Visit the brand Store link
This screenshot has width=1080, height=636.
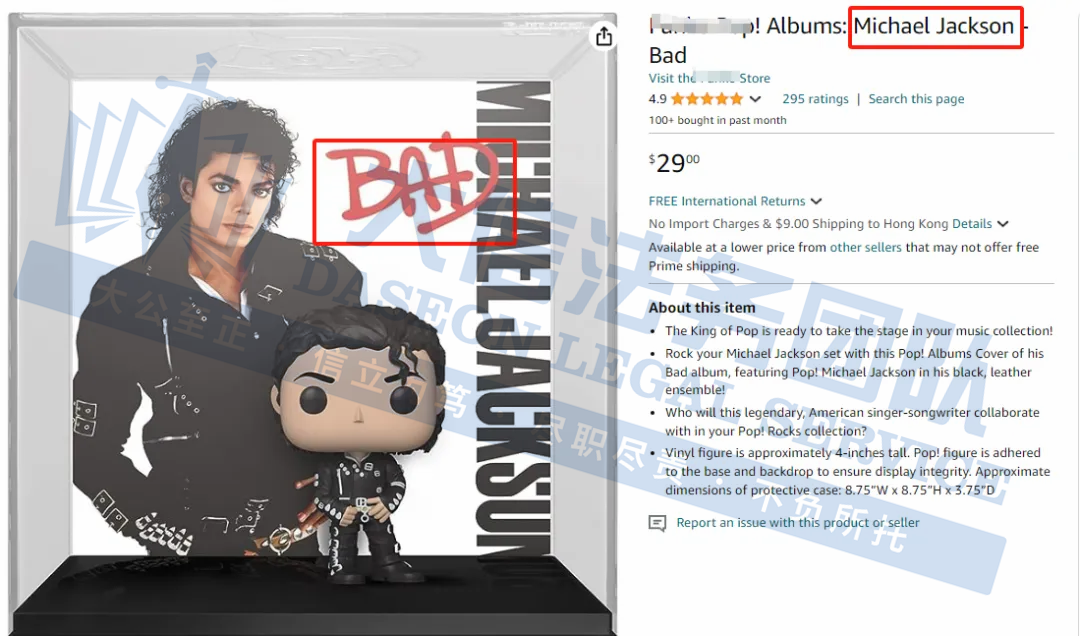pyautogui.click(x=709, y=78)
